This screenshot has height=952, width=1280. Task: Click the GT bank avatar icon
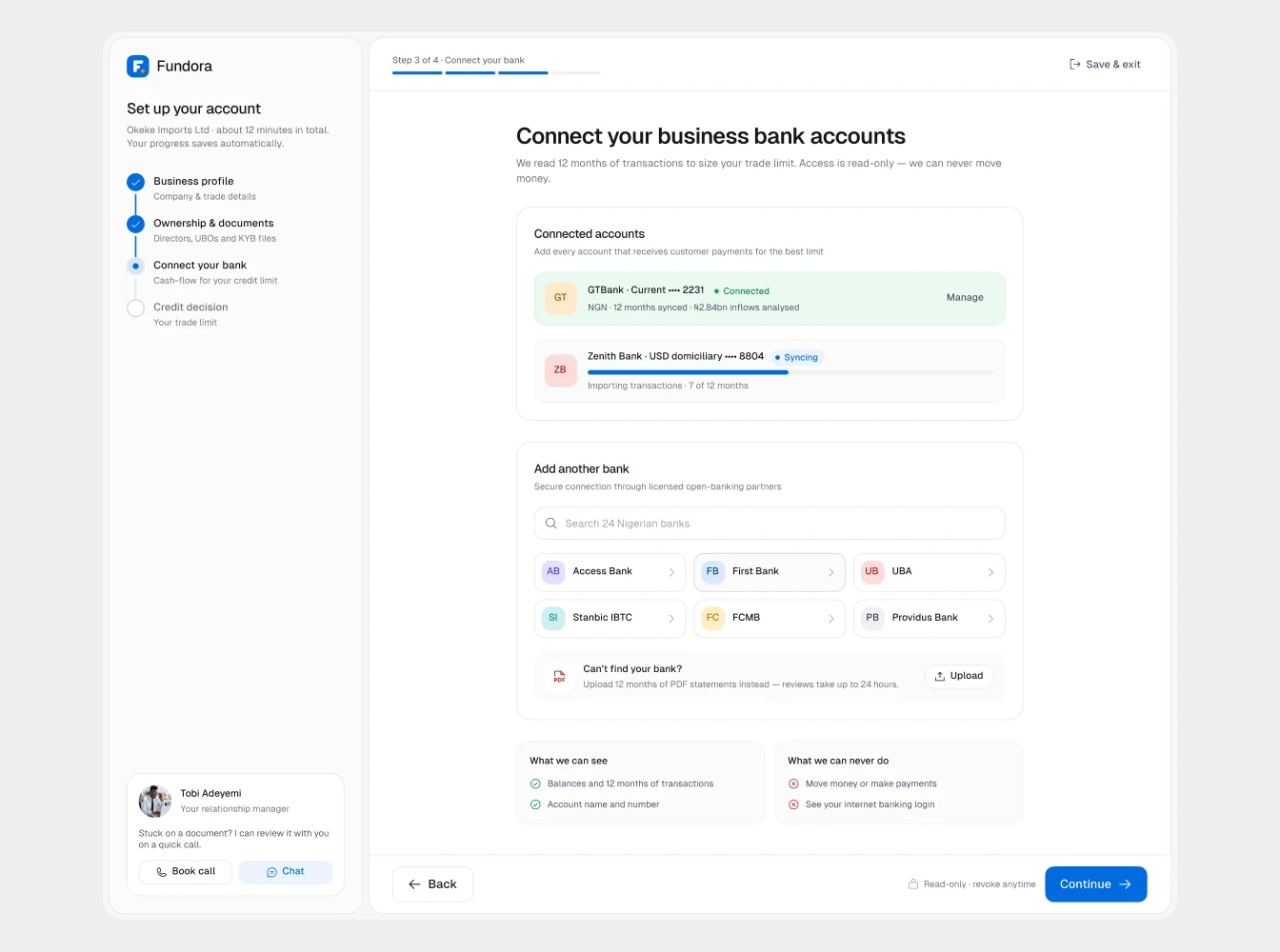tap(560, 298)
